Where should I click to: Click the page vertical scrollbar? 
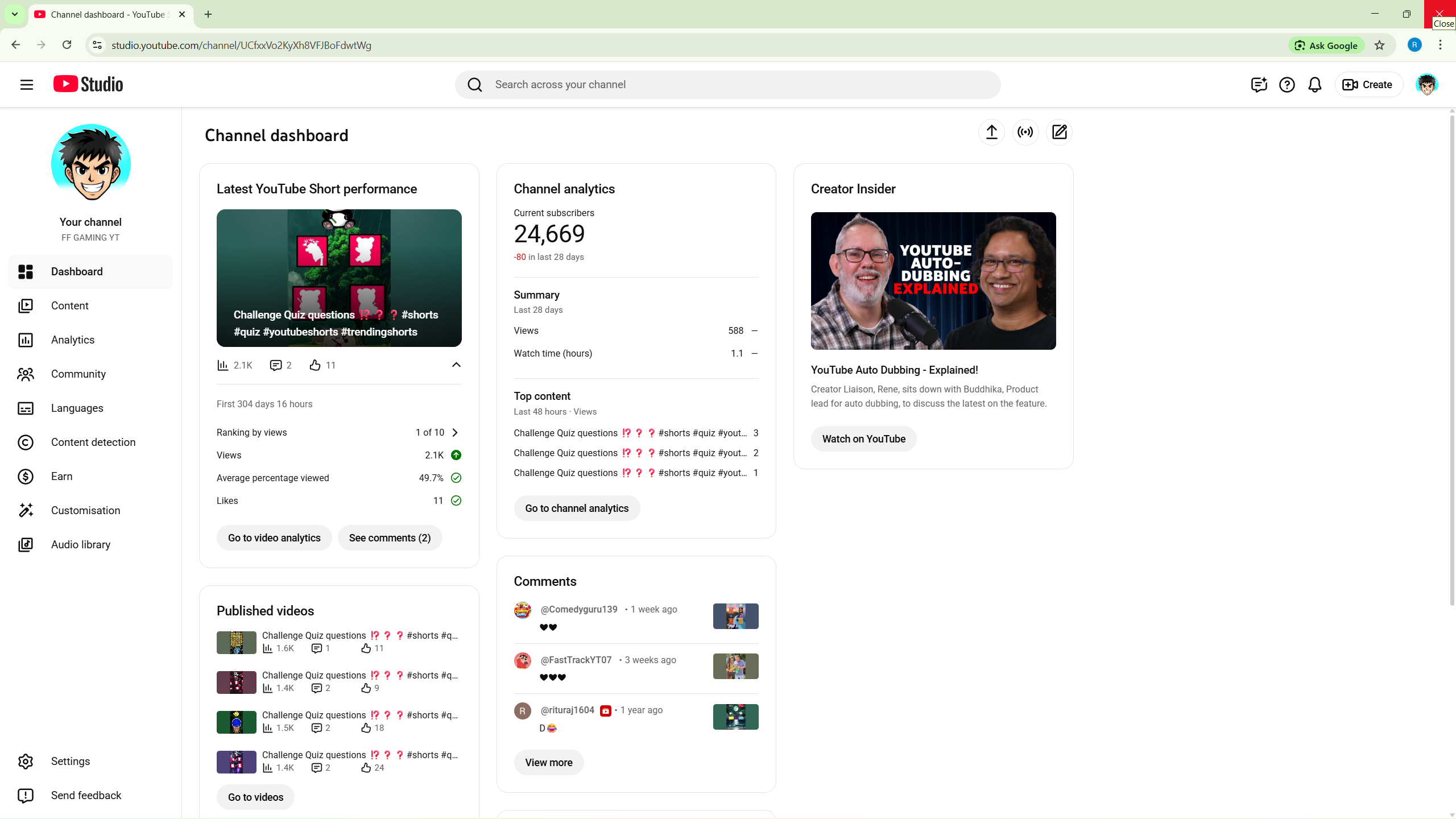point(1451,358)
